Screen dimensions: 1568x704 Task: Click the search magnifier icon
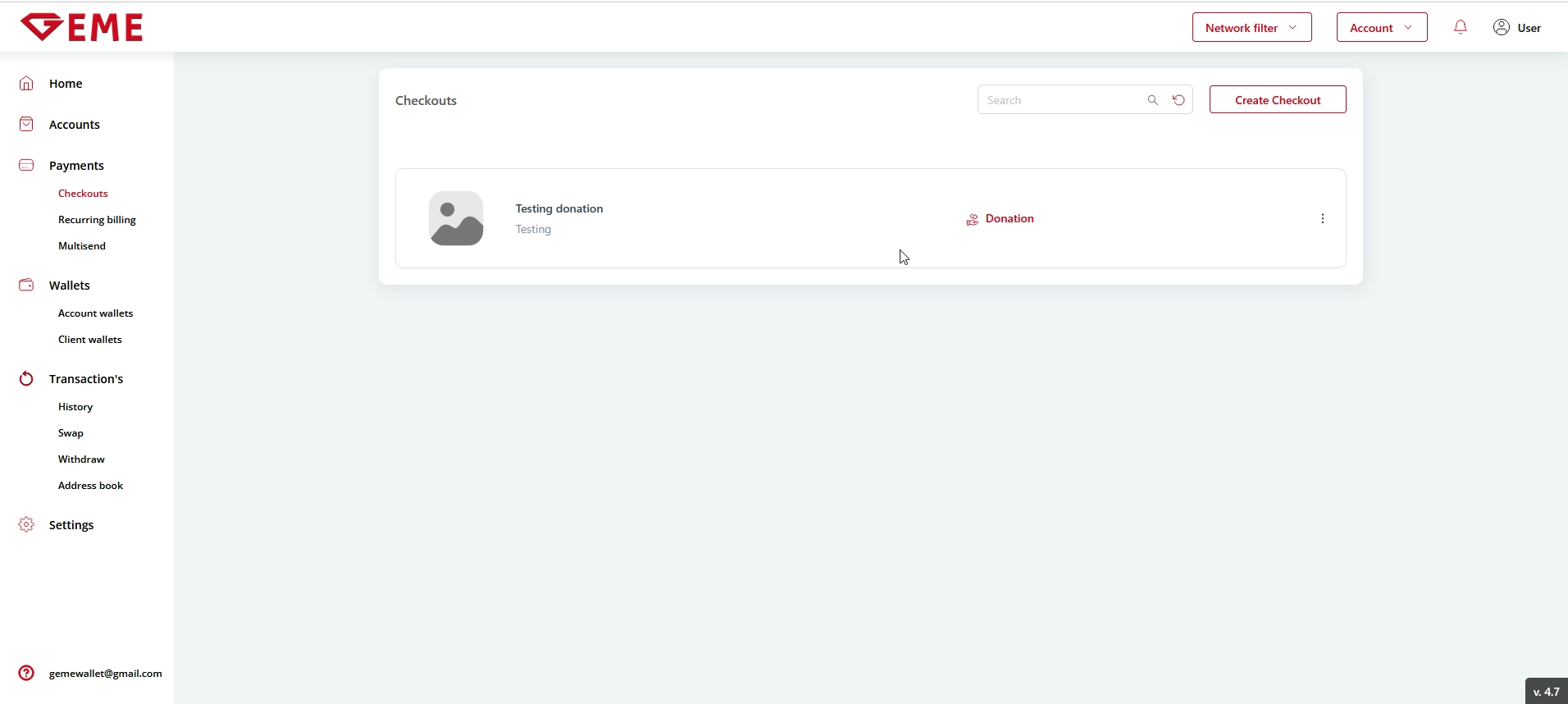tap(1152, 100)
